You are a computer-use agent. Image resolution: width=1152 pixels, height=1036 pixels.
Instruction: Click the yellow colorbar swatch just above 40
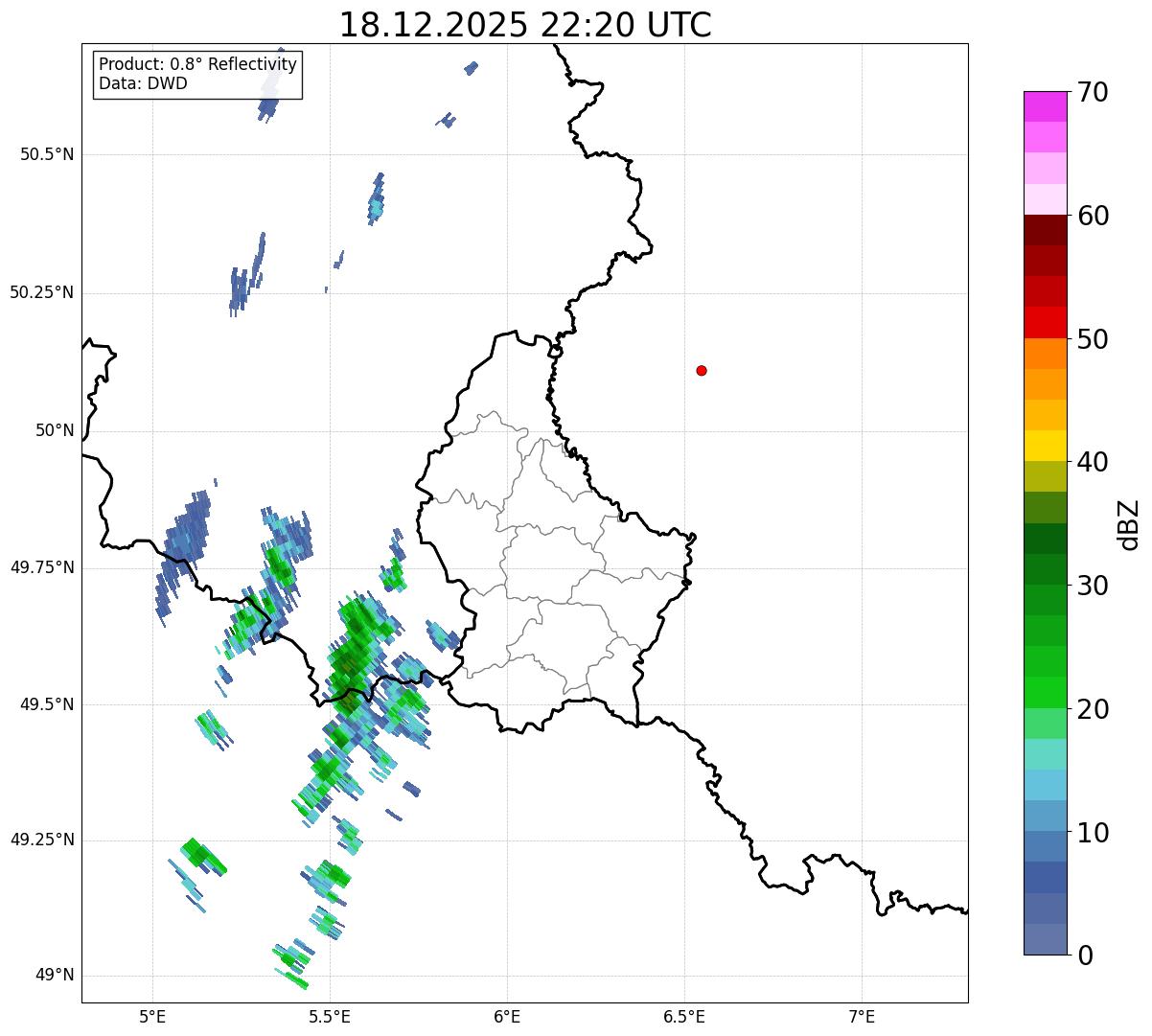click(1045, 446)
